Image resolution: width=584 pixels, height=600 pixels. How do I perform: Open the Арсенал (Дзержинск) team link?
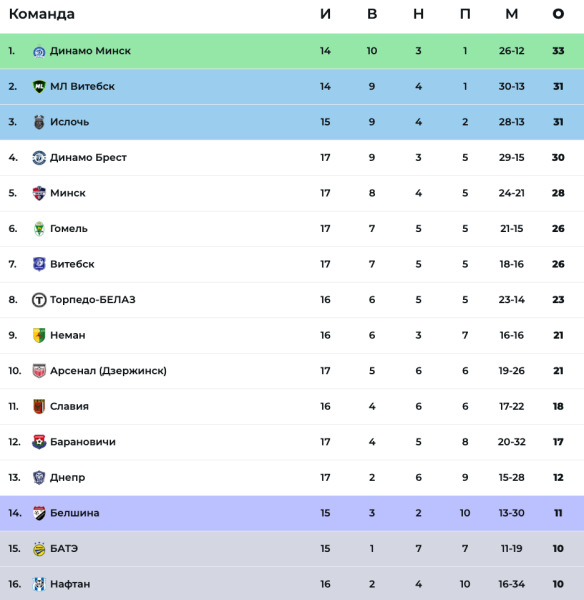pyautogui.click(x=108, y=371)
